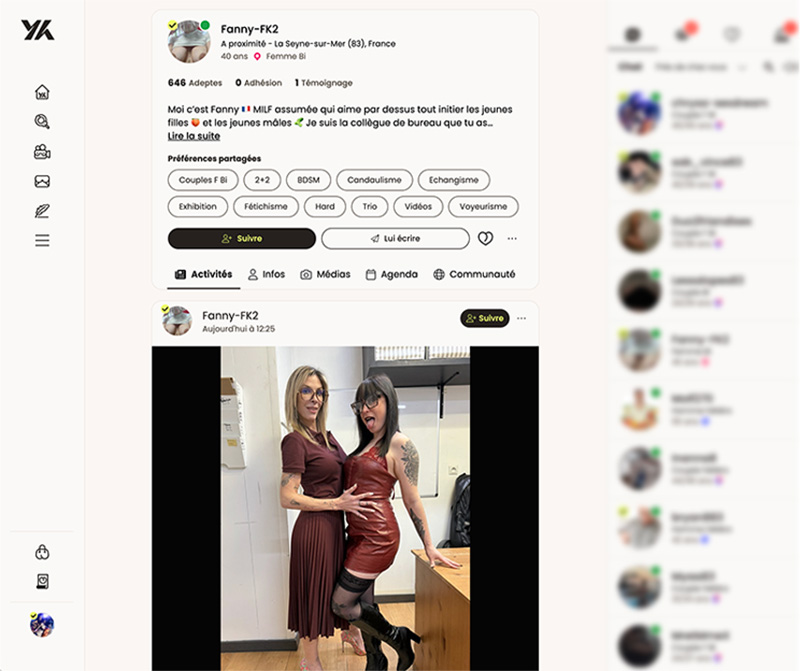Viewport: 800px width, 671px height.
Task: Click the main Suivre button on the profile
Action: click(242, 238)
